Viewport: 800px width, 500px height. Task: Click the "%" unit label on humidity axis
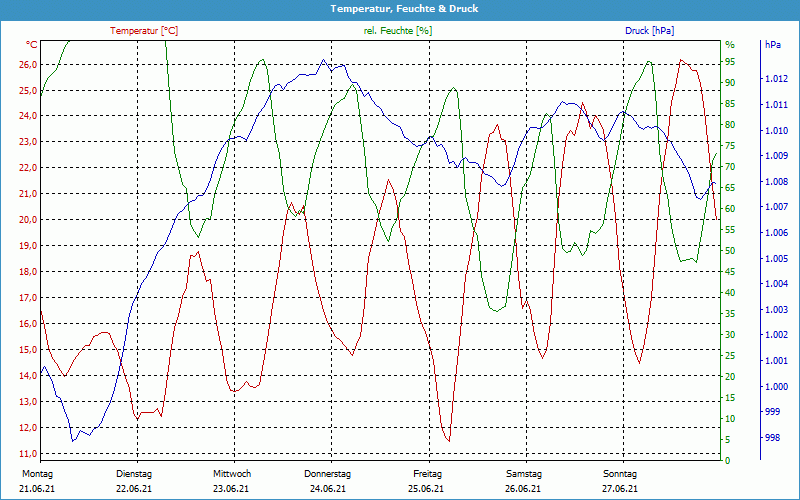730,45
